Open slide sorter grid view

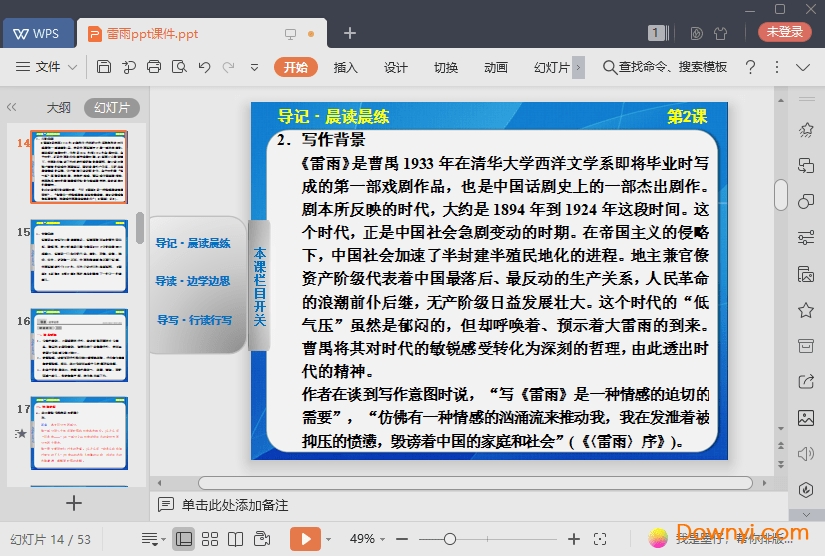click(210, 539)
